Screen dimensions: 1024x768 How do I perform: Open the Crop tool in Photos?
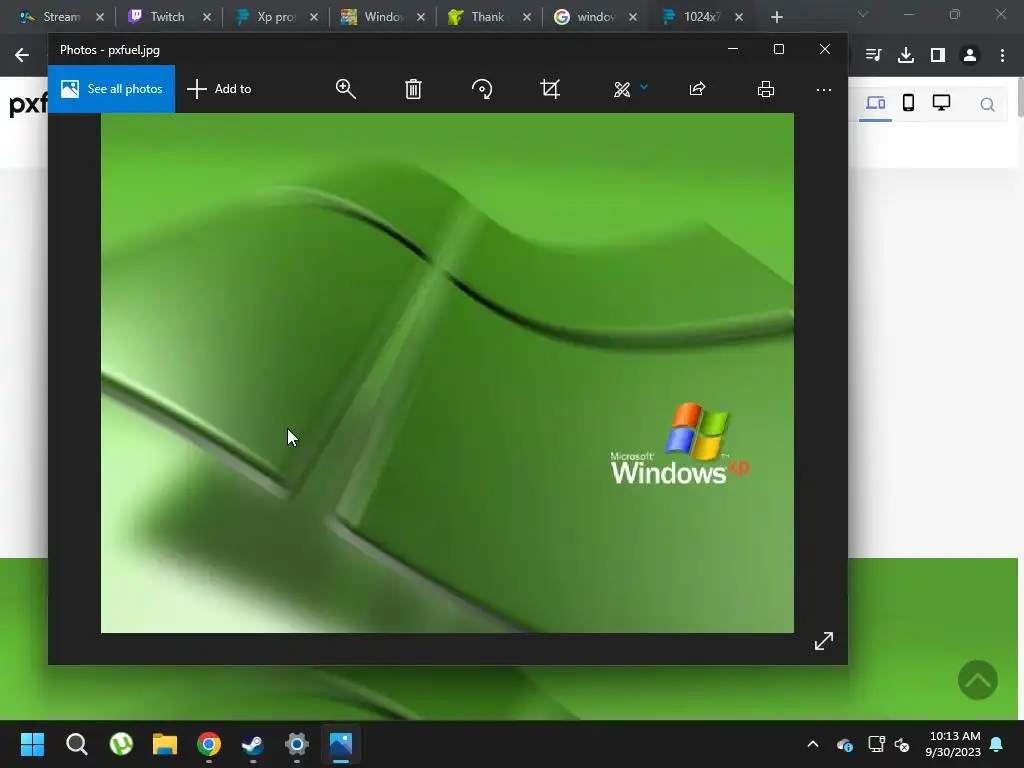point(550,89)
